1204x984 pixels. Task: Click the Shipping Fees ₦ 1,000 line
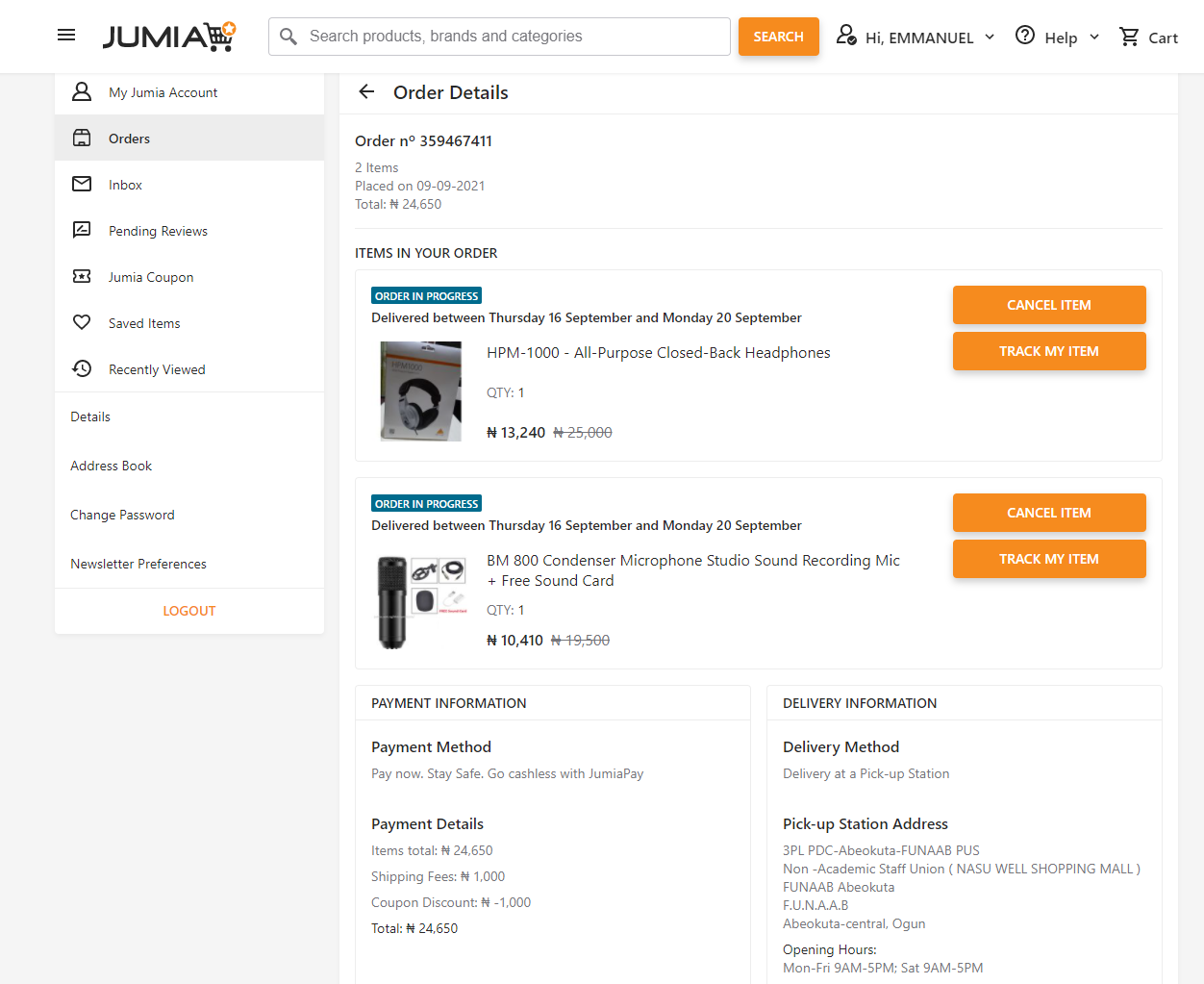438,876
